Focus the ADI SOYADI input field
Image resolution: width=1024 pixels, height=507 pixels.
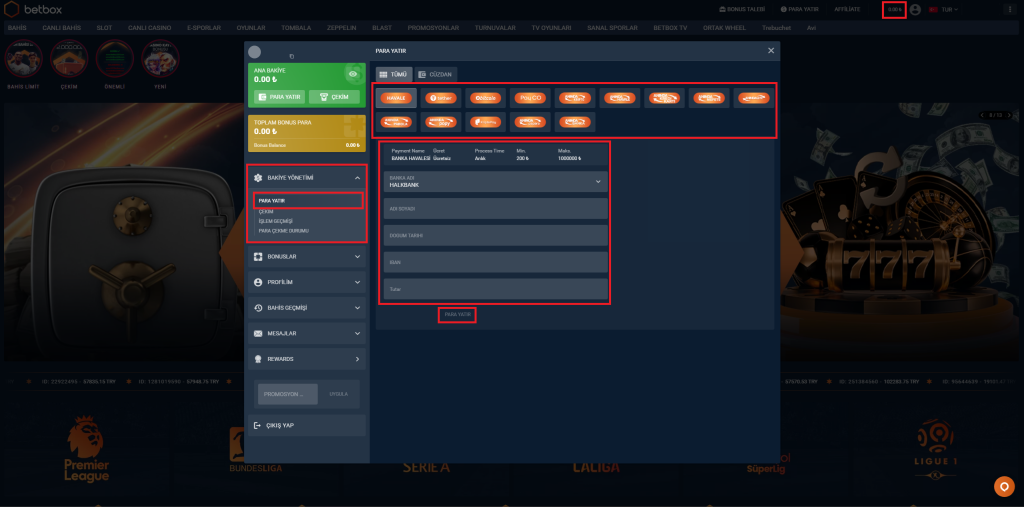pos(496,208)
